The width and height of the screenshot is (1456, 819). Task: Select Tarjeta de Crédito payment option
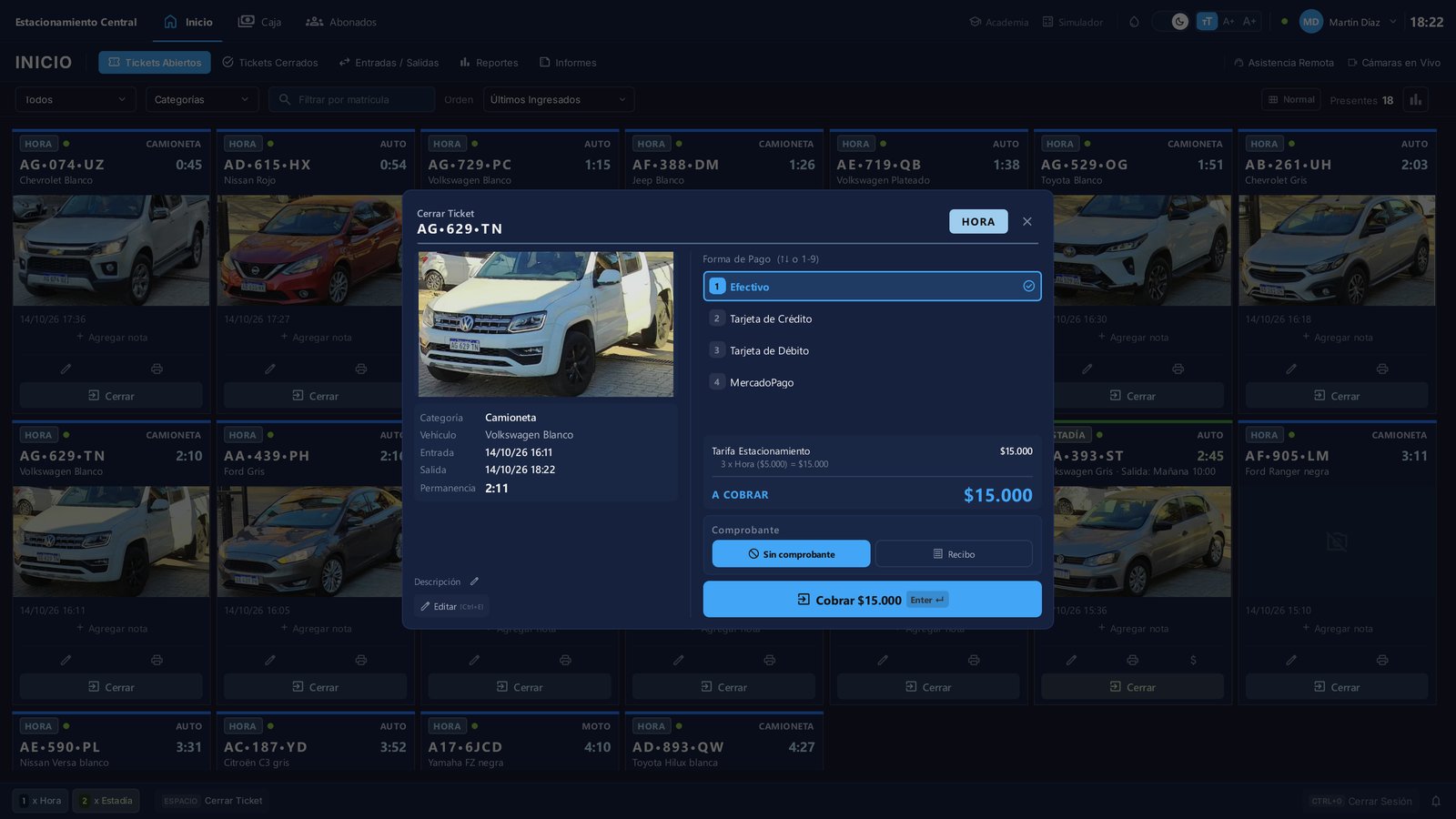click(x=872, y=318)
